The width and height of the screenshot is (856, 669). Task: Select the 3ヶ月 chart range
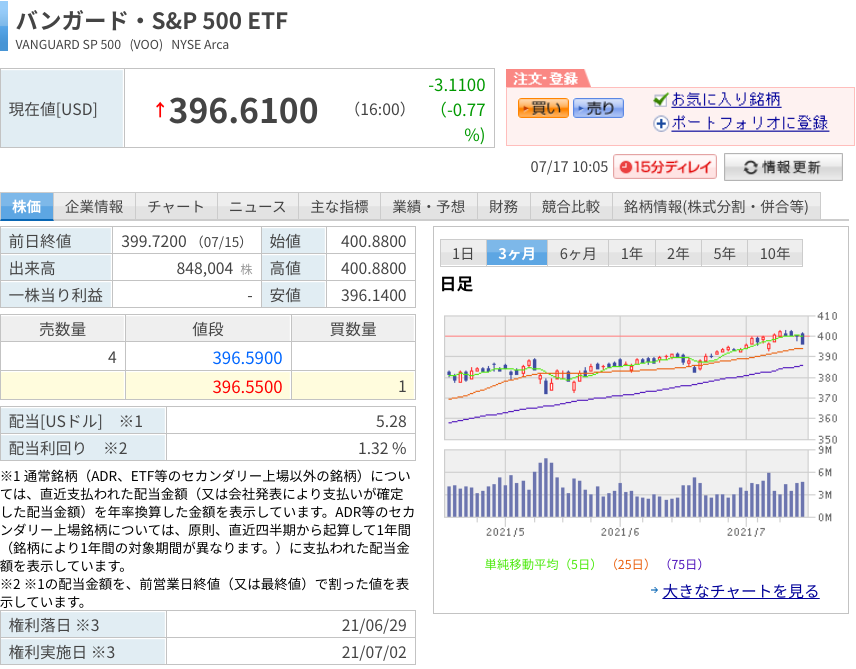pyautogui.click(x=516, y=253)
